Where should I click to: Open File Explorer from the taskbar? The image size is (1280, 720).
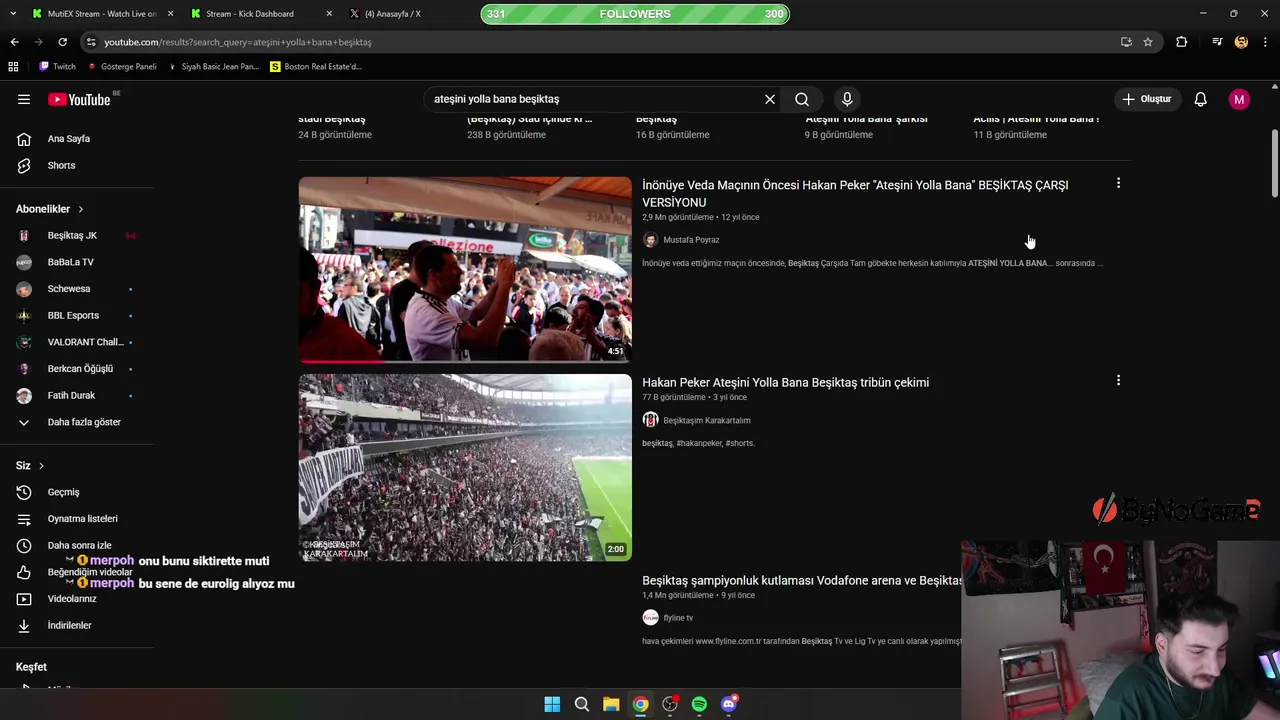click(x=611, y=704)
